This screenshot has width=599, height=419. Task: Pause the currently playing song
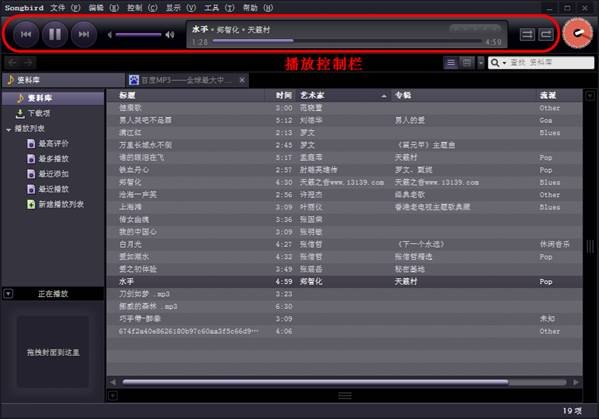click(55, 34)
